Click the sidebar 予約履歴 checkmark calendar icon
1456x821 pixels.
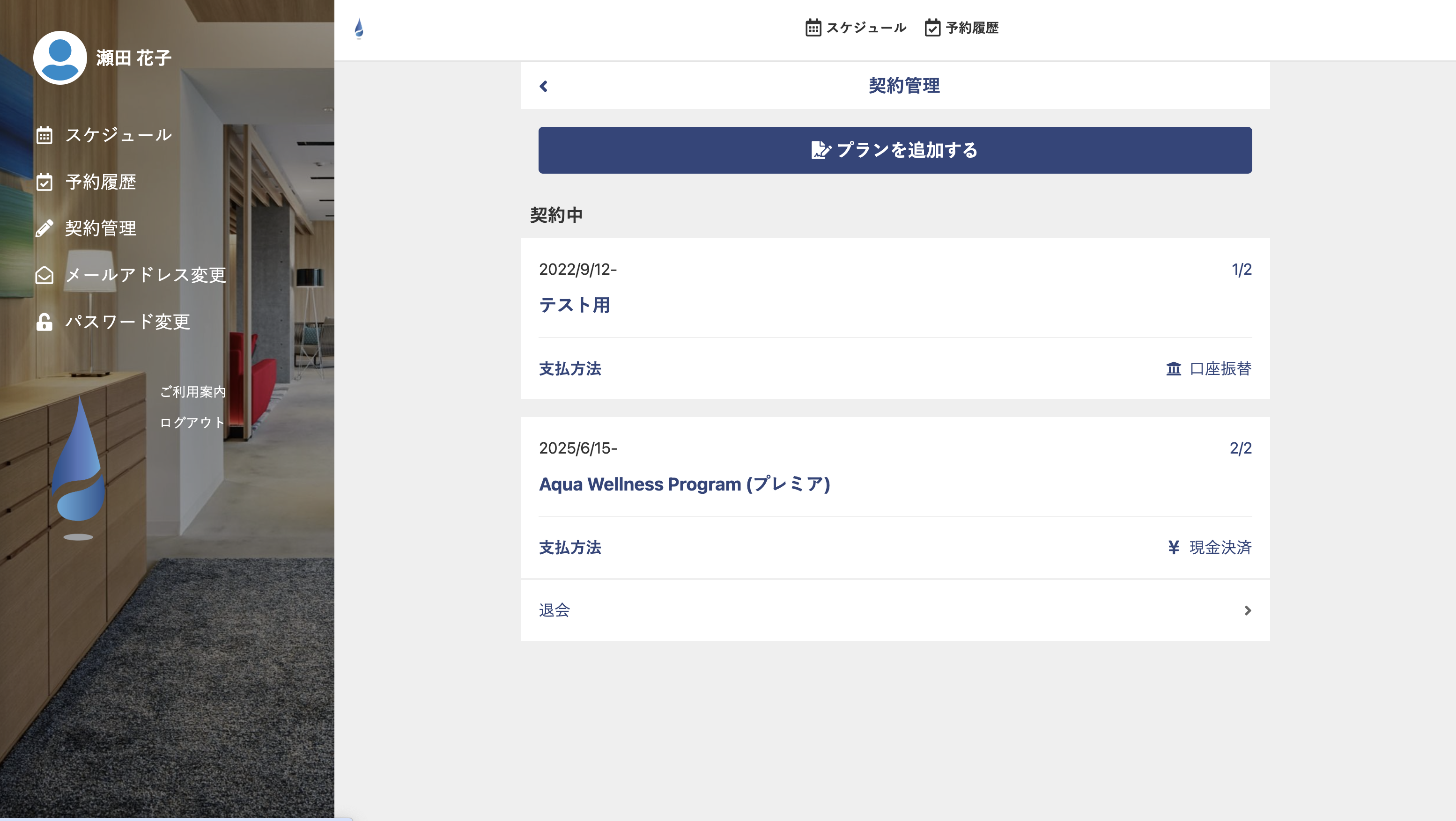[44, 182]
